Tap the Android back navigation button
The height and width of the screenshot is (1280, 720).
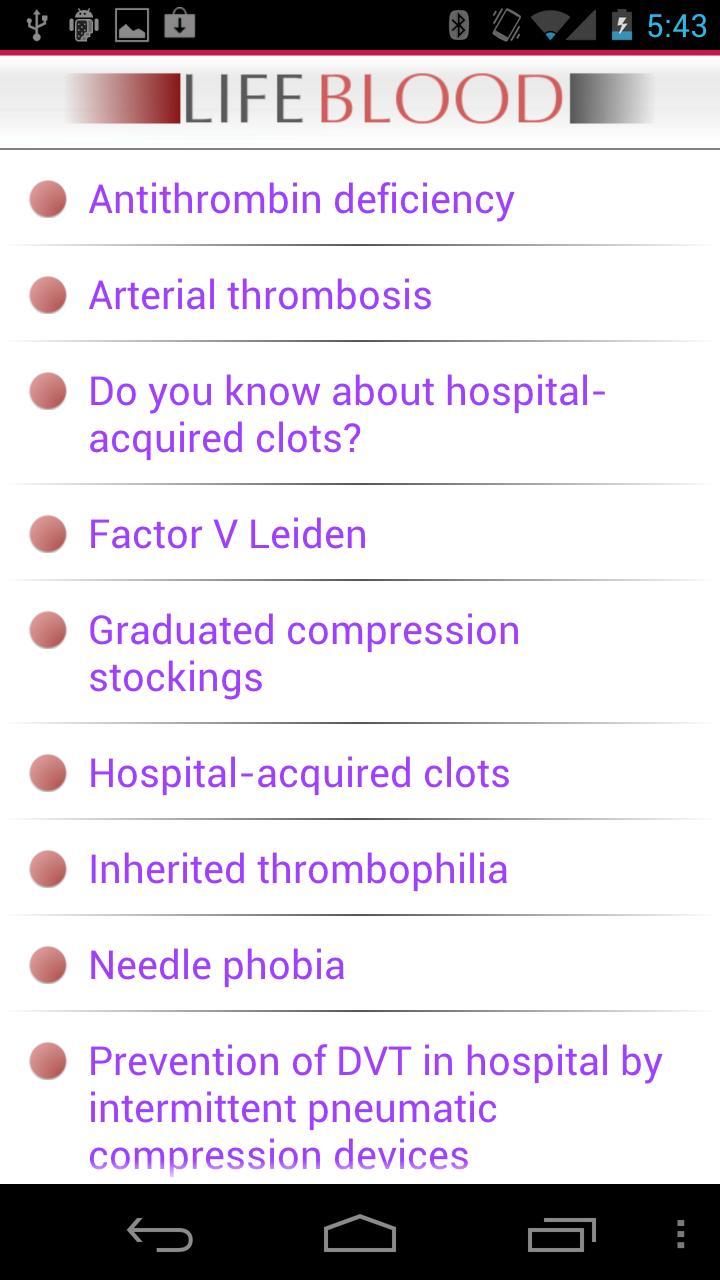click(x=160, y=1234)
